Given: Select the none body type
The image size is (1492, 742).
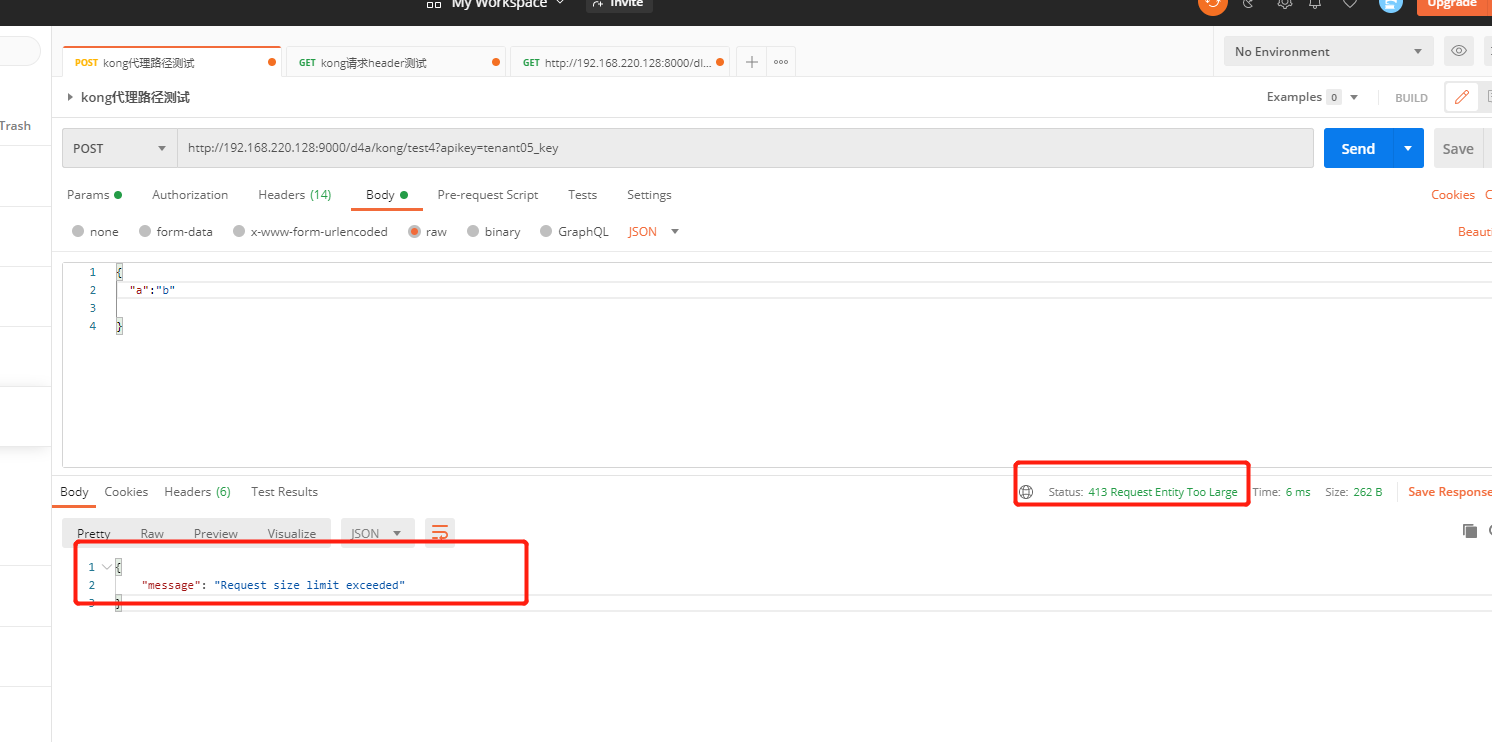Looking at the screenshot, I should [x=95, y=231].
